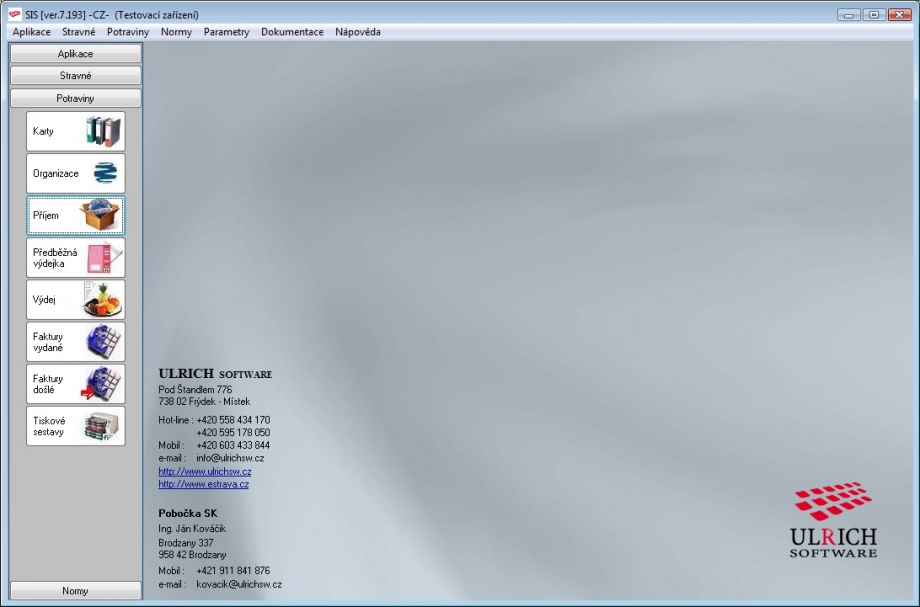
Task: Open the Organizace module button
Action: point(76,174)
